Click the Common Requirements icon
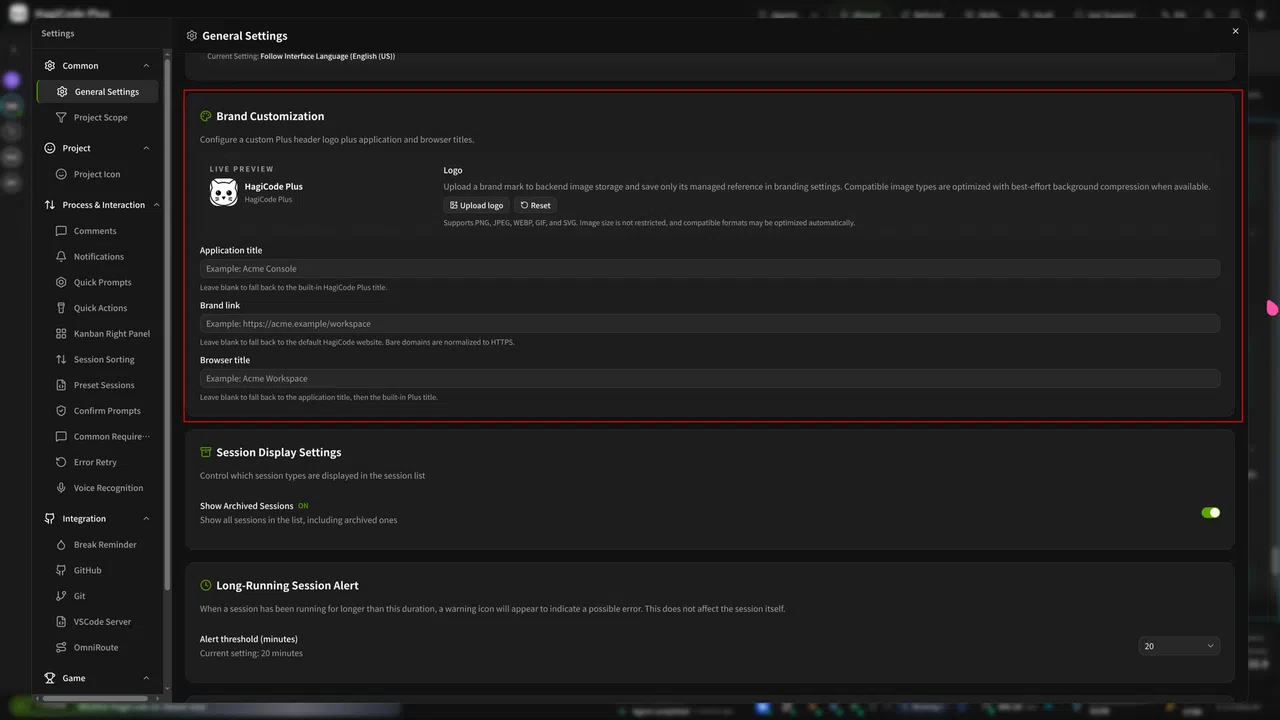 tap(61, 436)
